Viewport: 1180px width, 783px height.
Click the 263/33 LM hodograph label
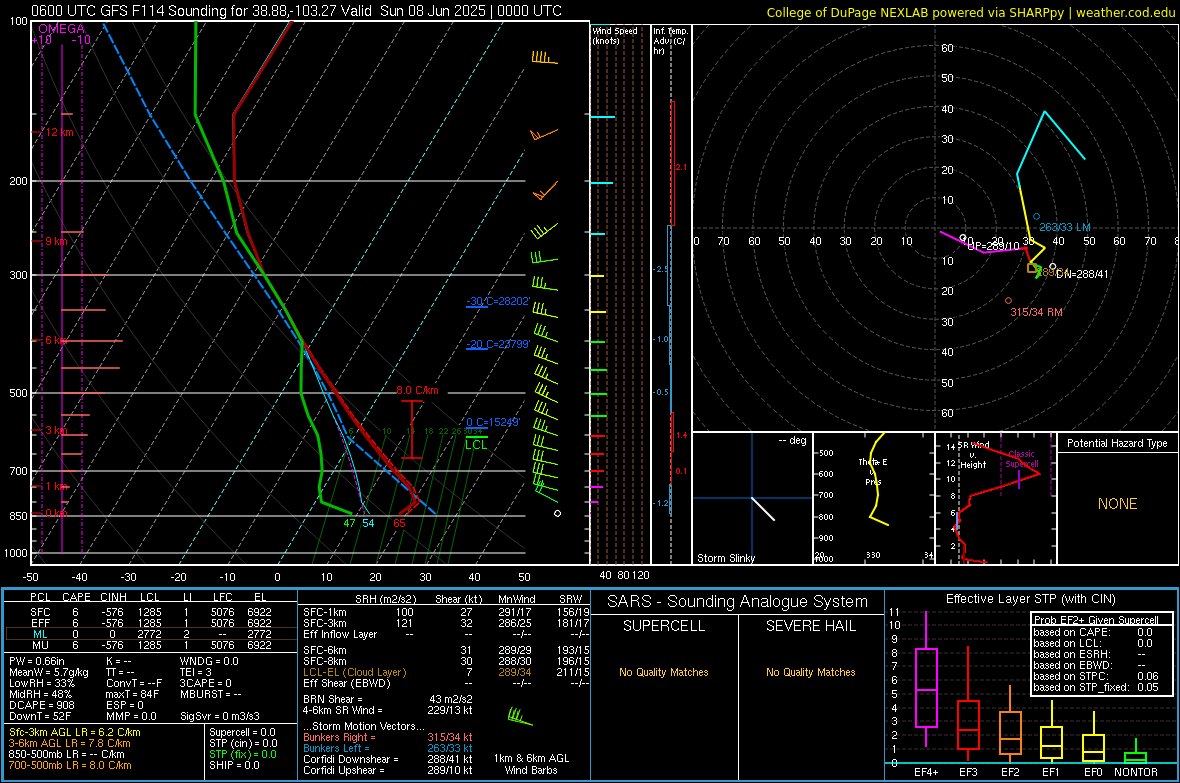point(1064,227)
